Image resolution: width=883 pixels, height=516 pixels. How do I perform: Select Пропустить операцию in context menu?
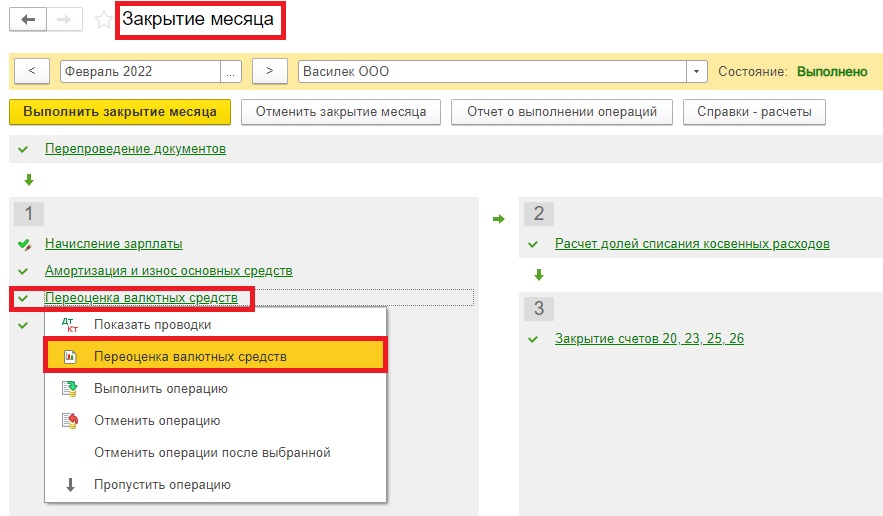tap(216, 484)
